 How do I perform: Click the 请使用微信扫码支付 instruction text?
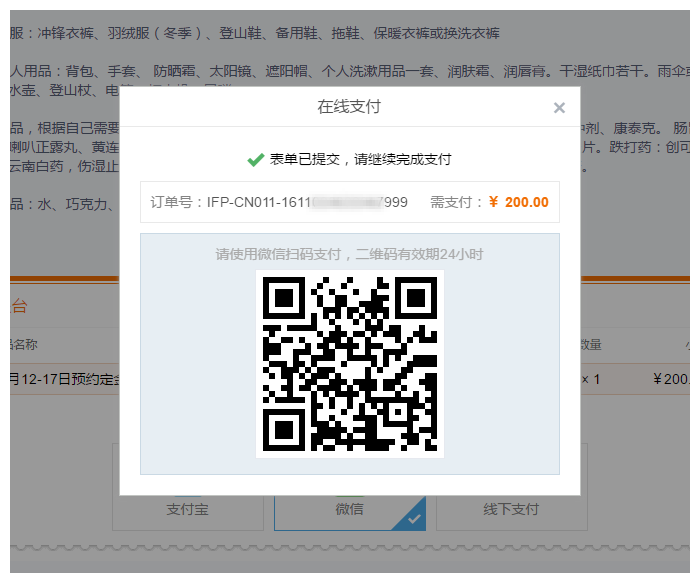coord(350,254)
